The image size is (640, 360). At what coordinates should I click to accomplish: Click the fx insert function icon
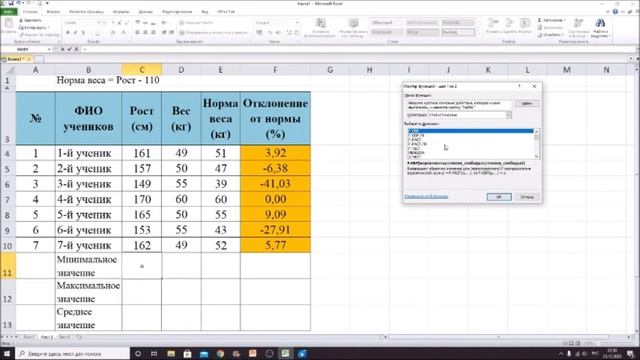click(x=76, y=49)
